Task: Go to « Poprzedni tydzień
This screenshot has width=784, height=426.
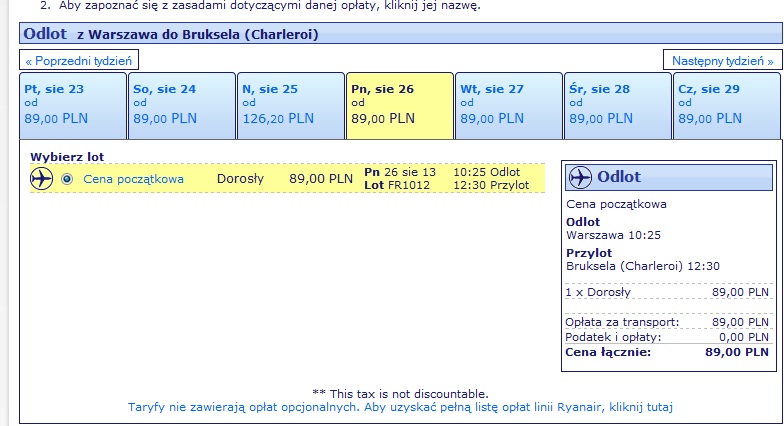Action: click(79, 61)
